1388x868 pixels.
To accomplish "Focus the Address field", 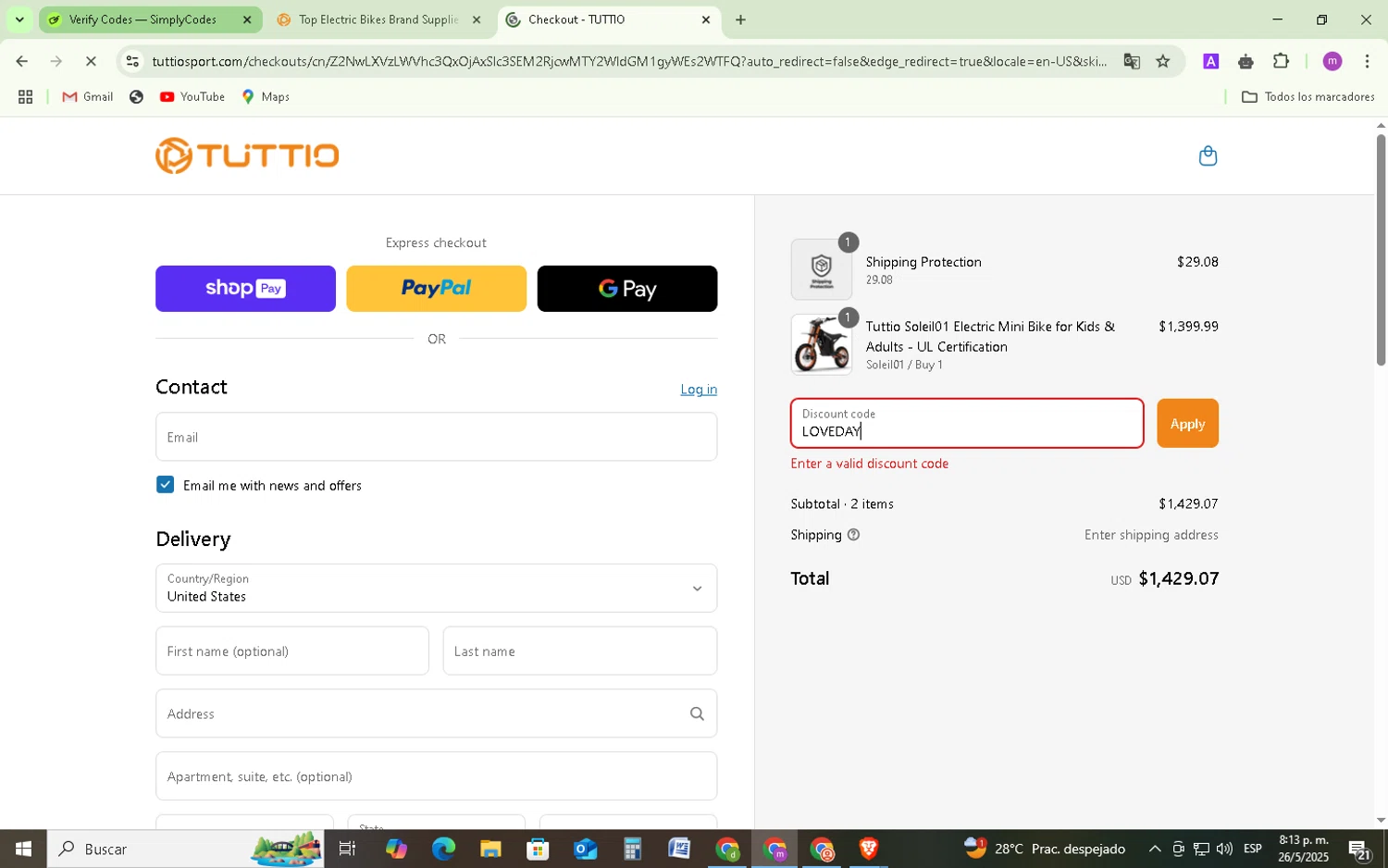I will (x=436, y=713).
